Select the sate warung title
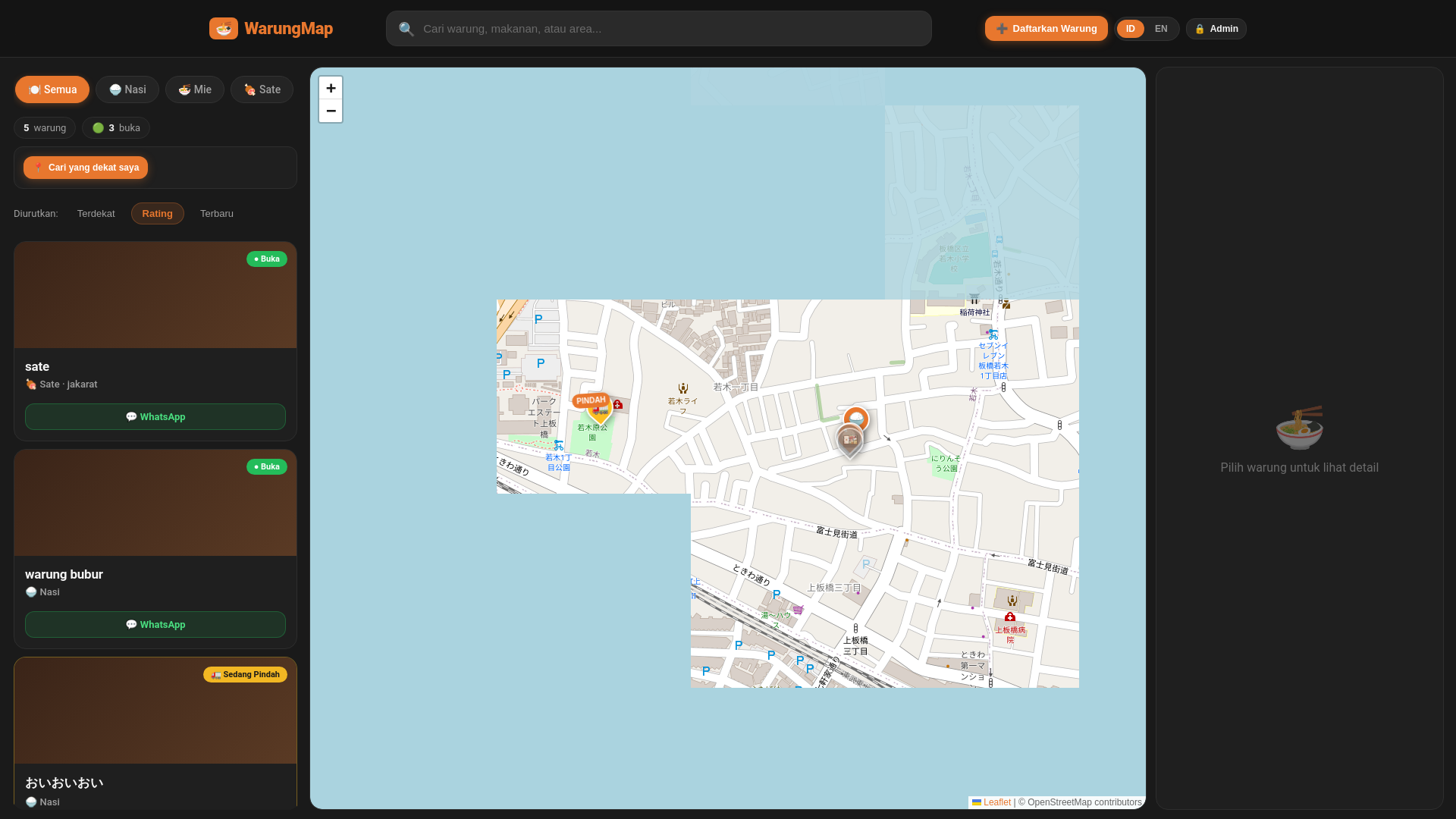This screenshot has width=1456, height=819. (37, 366)
